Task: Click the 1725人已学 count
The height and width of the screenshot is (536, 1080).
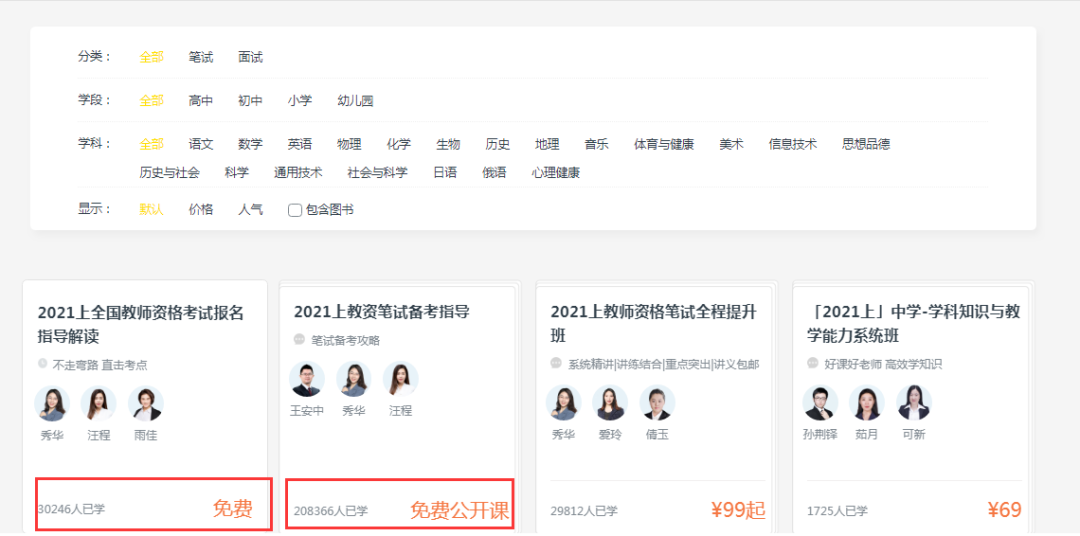Action: click(838, 511)
